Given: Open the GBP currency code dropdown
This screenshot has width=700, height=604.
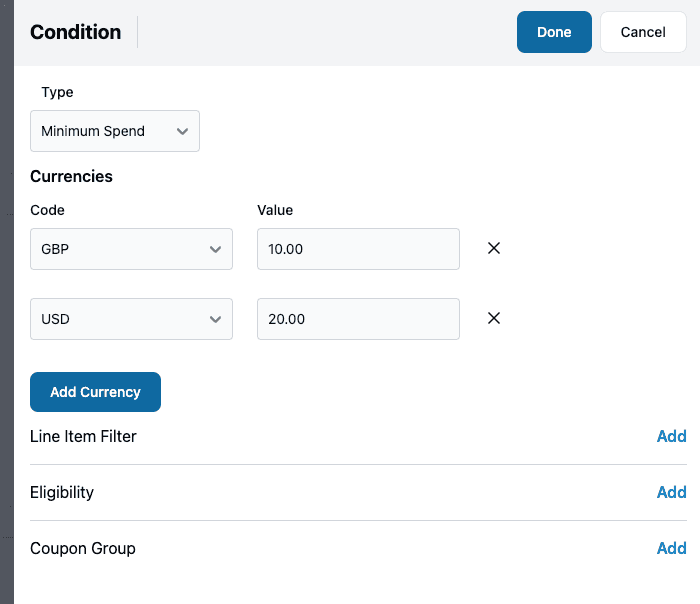Looking at the screenshot, I should tap(130, 249).
